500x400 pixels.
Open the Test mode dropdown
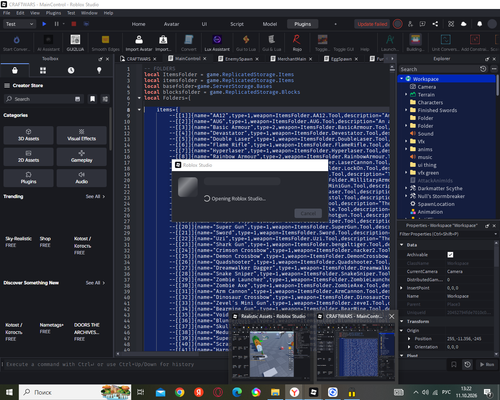coord(19,24)
